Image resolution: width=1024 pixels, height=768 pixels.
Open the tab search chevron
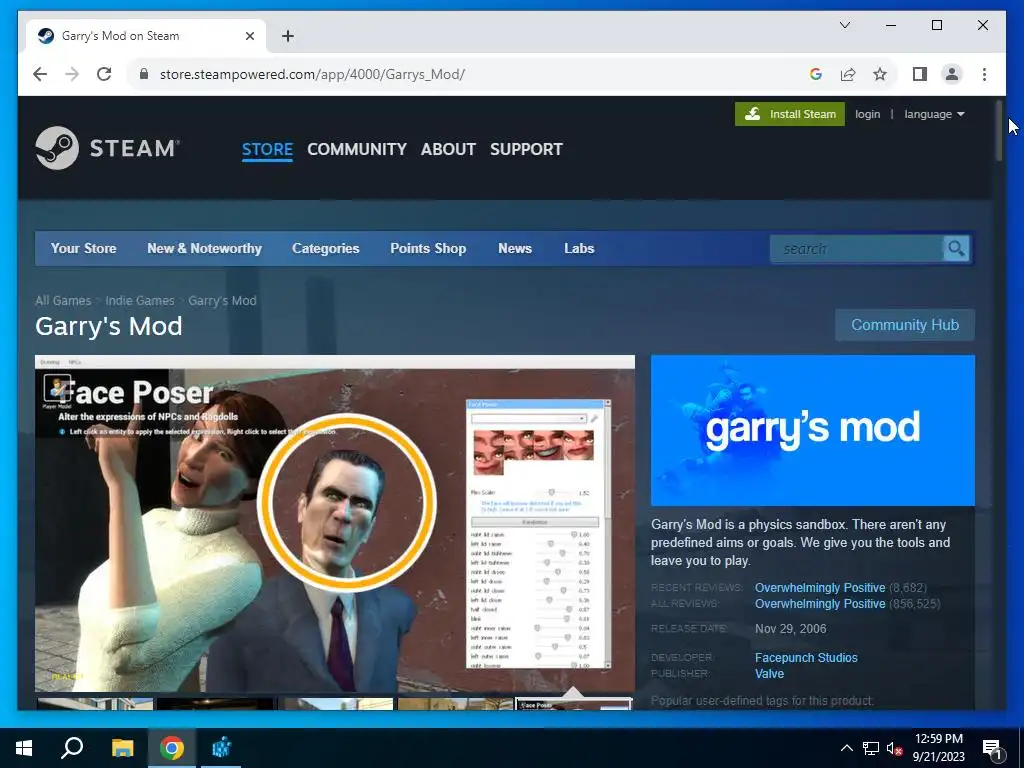coord(844,25)
